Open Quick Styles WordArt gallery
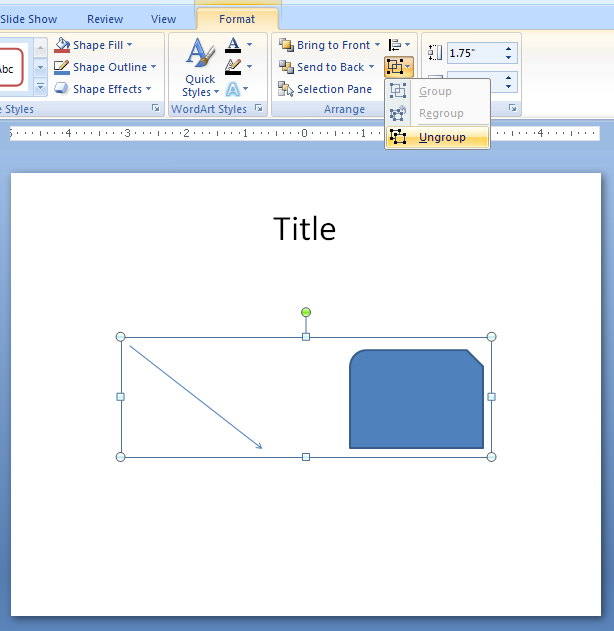614x631 pixels. tap(198, 70)
